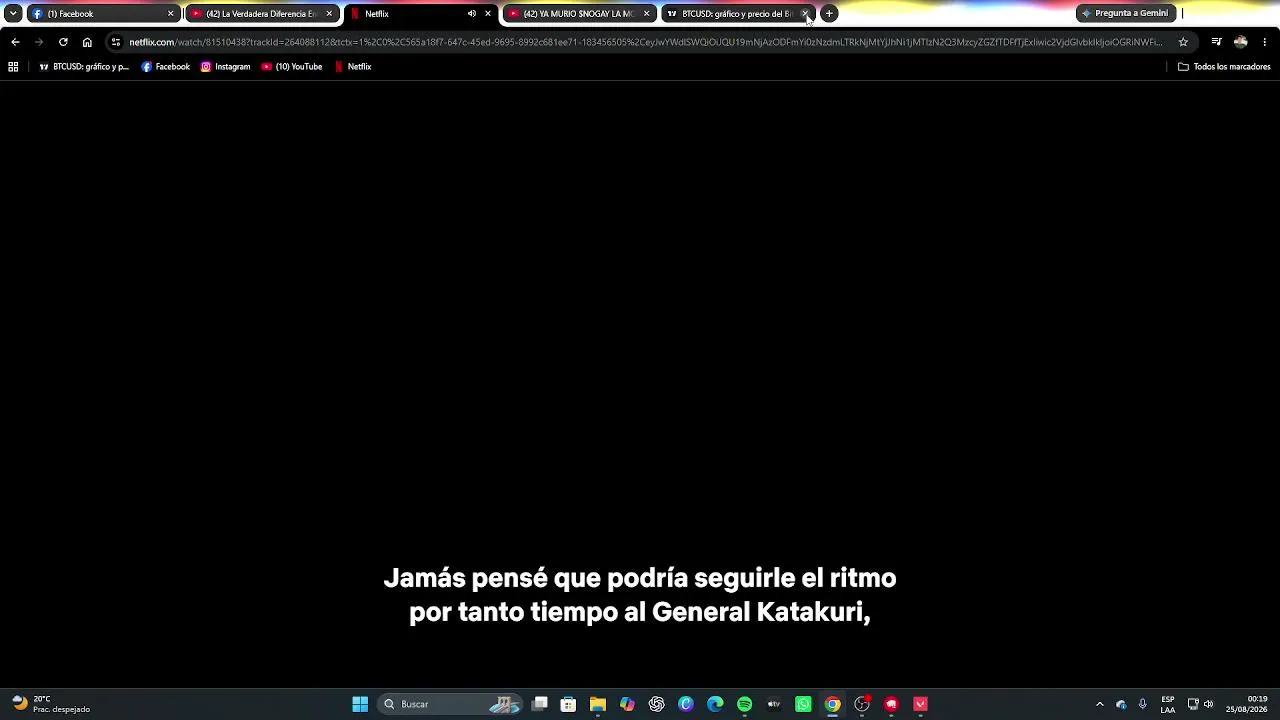Open the Chrome profile avatar
1280x720 pixels.
click(x=1241, y=42)
